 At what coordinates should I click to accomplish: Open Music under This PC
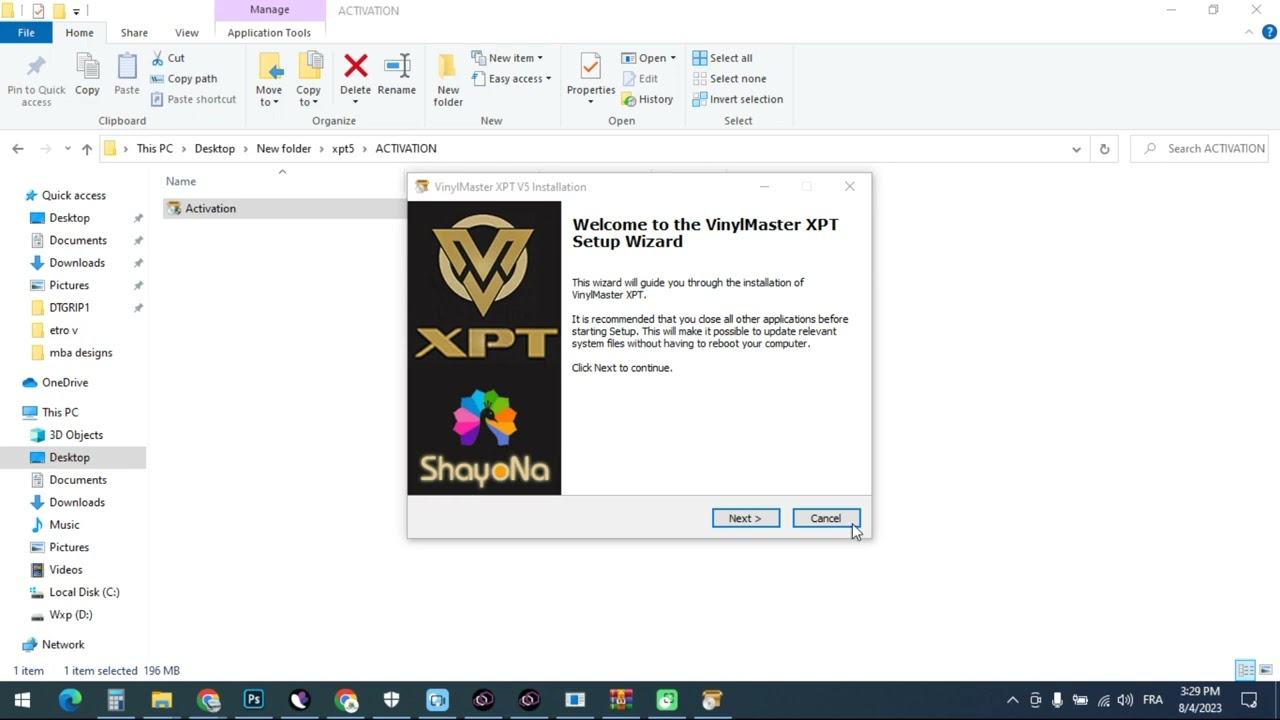[64, 525]
